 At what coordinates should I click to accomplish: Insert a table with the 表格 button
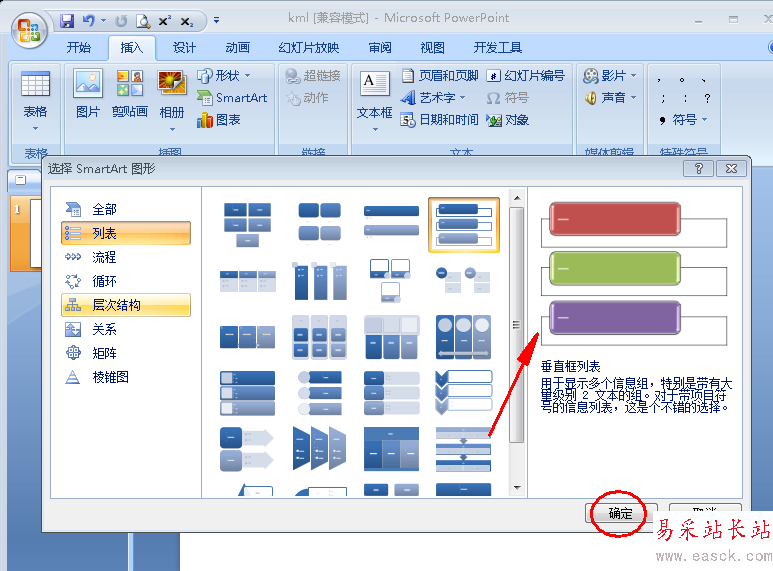(x=35, y=95)
